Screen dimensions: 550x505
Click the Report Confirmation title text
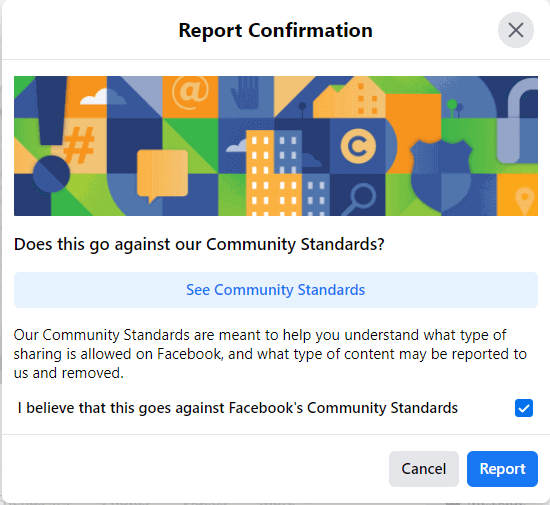[276, 30]
